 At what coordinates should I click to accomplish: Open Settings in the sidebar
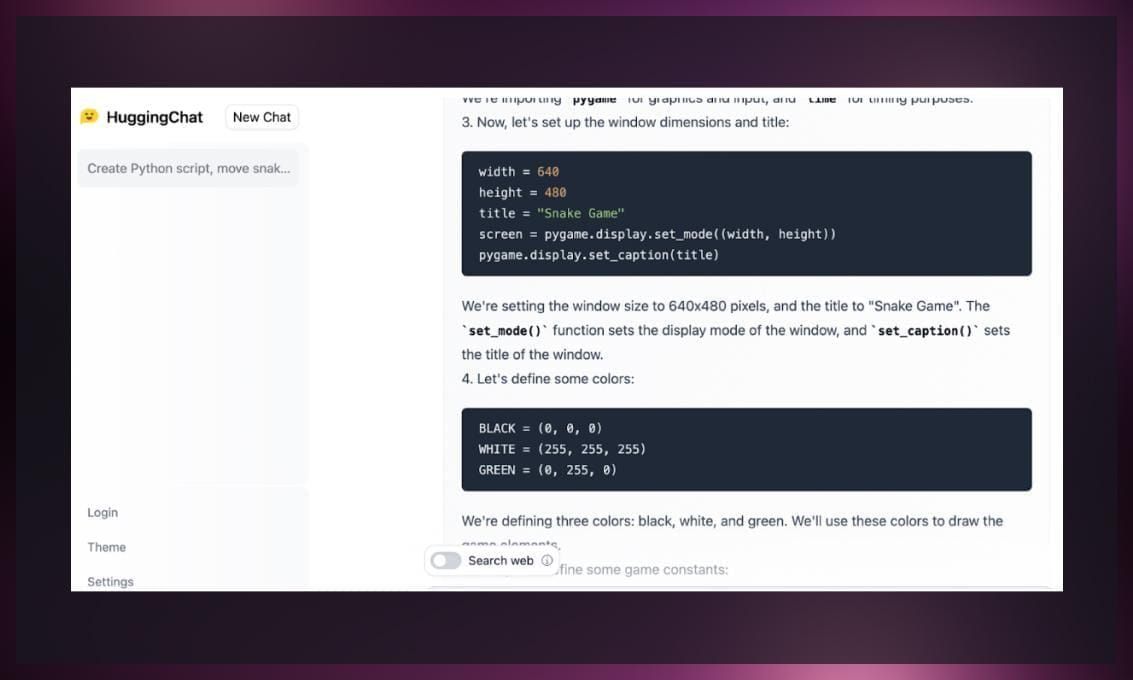point(111,582)
